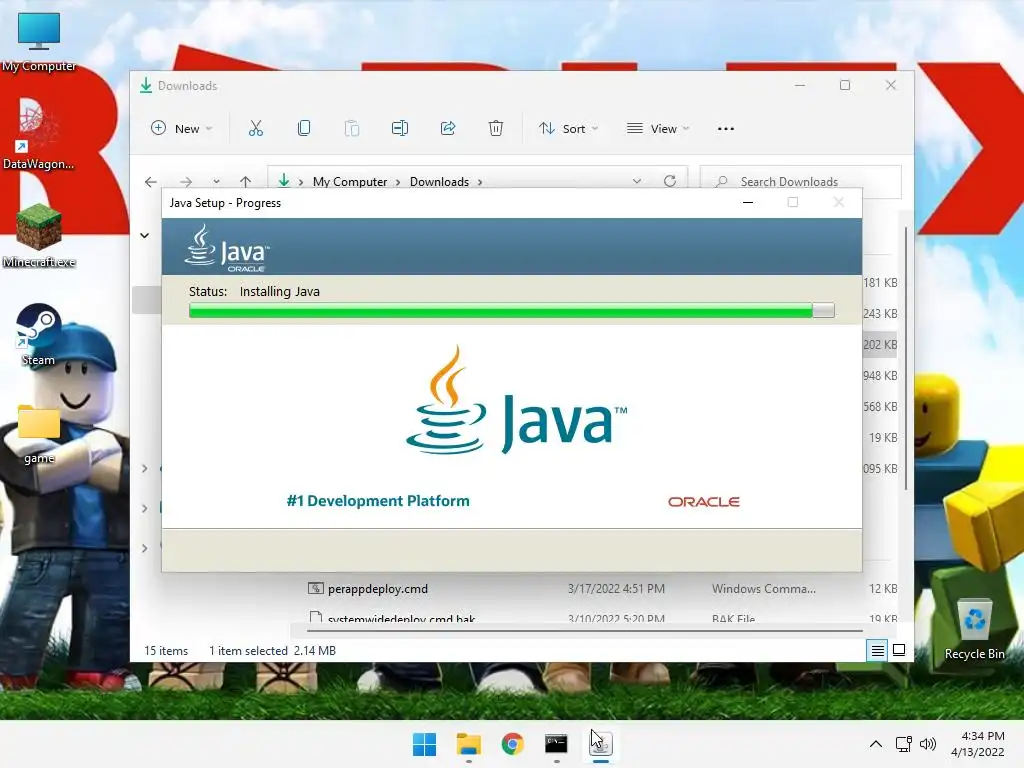The height and width of the screenshot is (768, 1024).
Task: Open the View dropdown in Downloads
Action: [x=658, y=129]
